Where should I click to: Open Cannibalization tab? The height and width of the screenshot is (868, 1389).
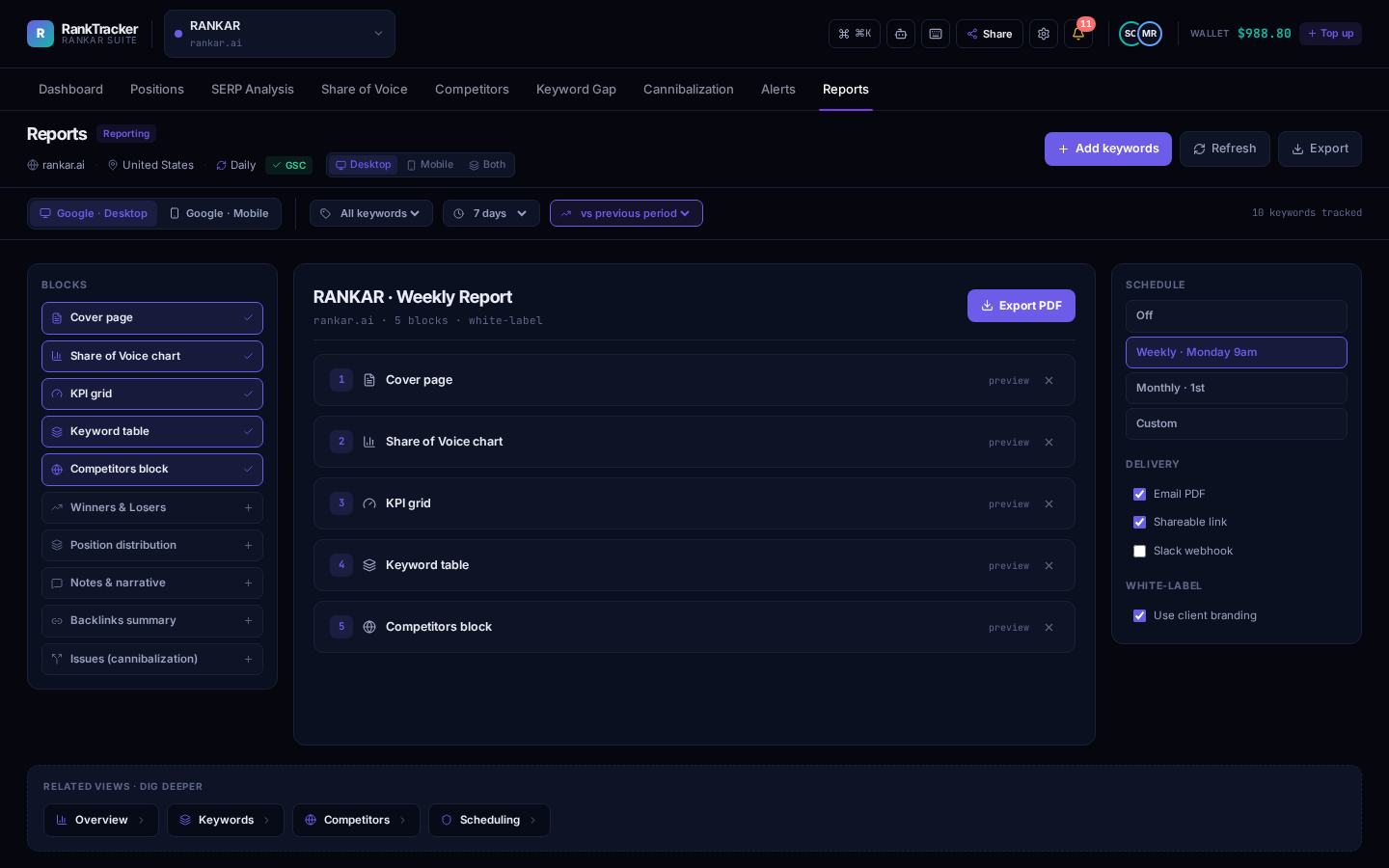(689, 89)
